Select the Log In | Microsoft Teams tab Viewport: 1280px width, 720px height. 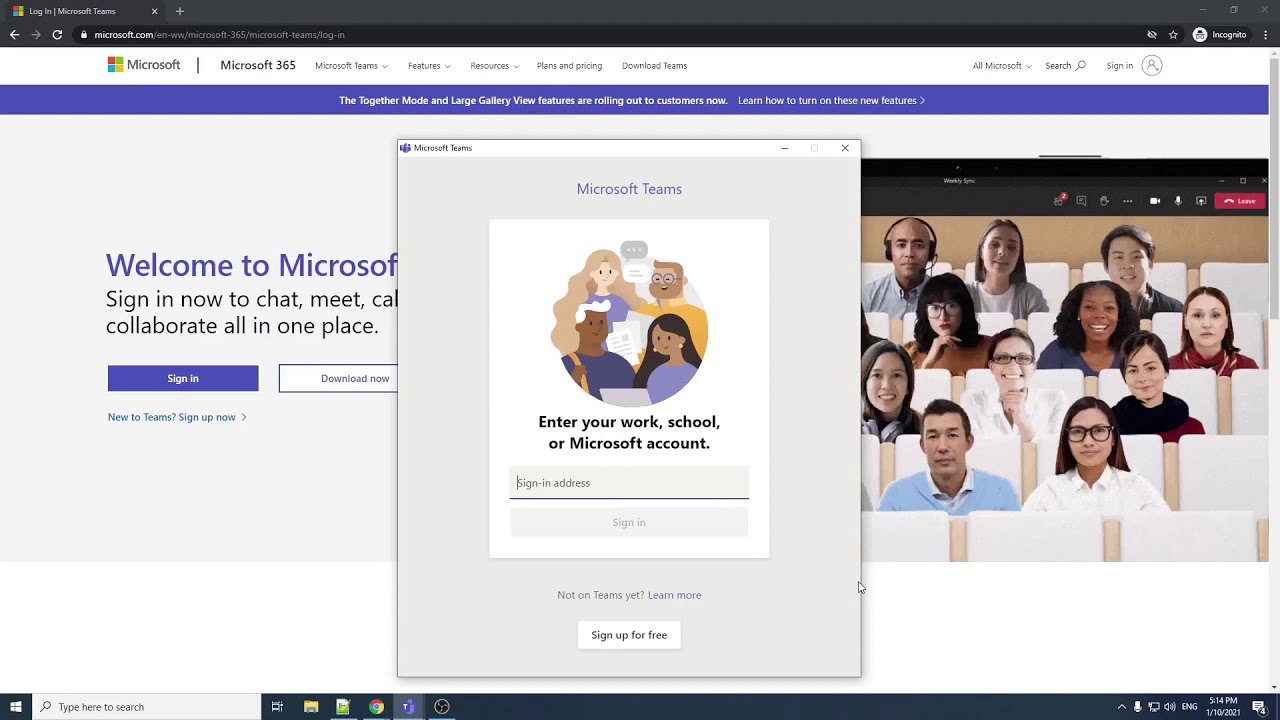84,11
